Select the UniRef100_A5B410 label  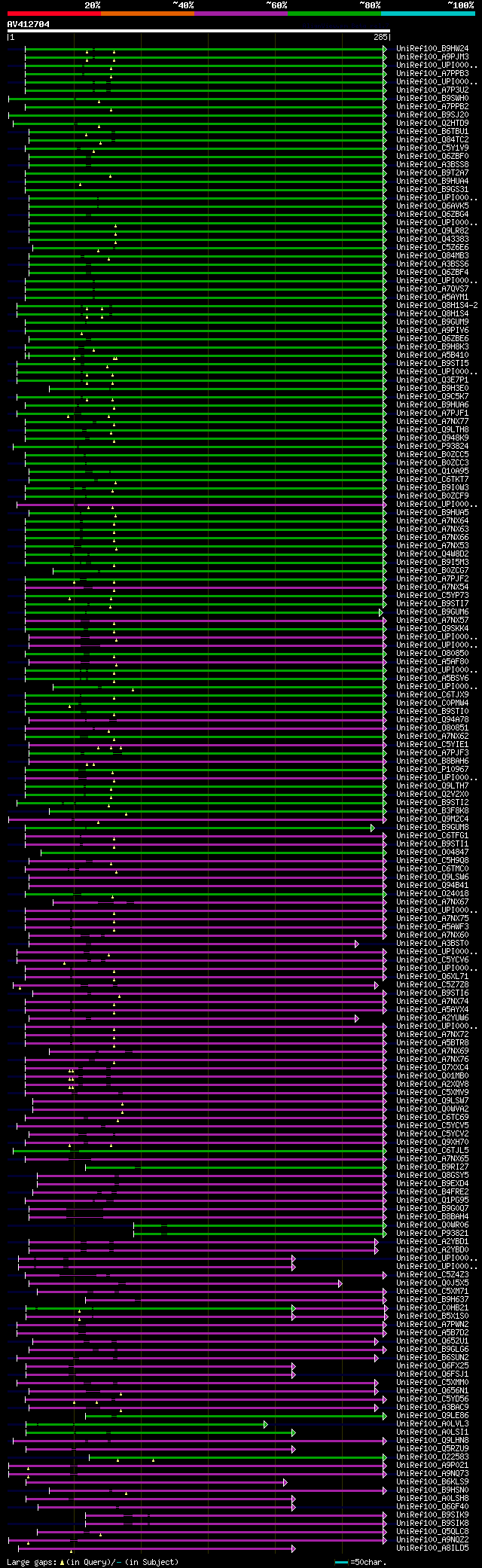pyautogui.click(x=432, y=355)
